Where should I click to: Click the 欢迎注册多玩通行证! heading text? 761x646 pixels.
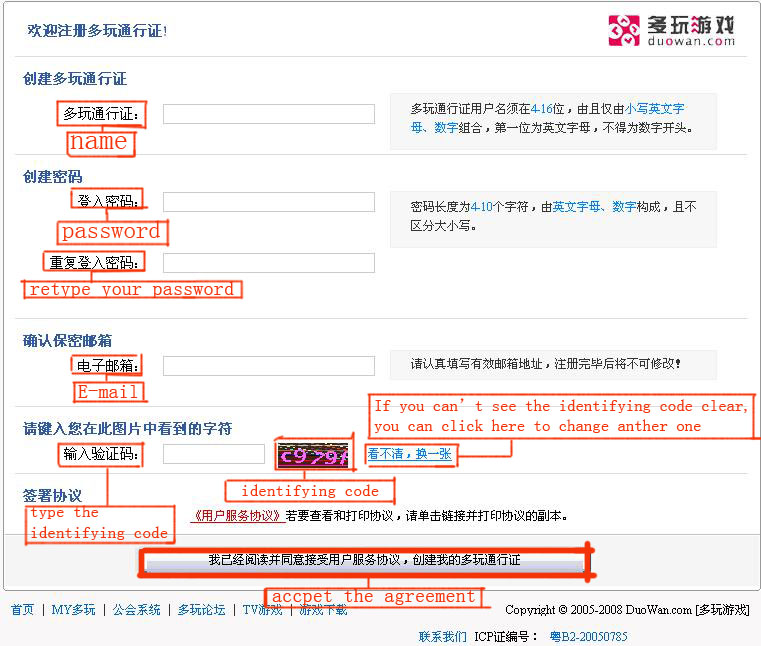click(97, 31)
